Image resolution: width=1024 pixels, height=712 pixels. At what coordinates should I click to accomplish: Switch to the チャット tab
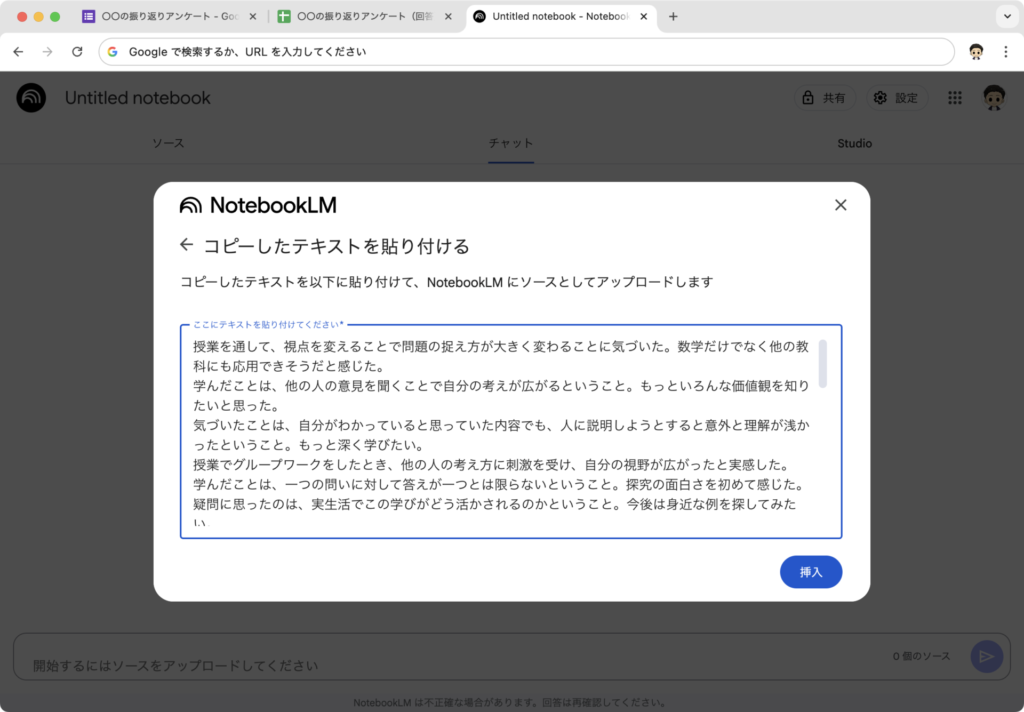[x=511, y=143]
